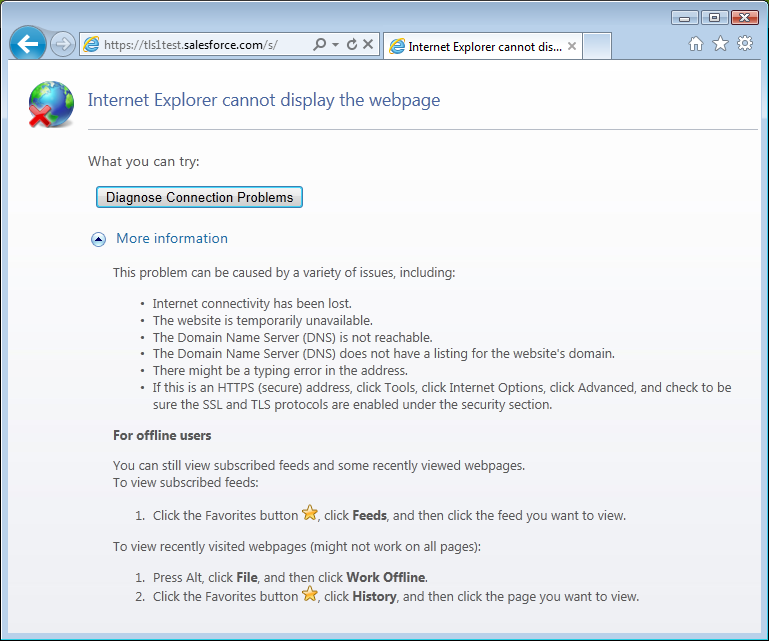This screenshot has height=641, width=769.
Task: Click 'The website is temporarily unavailable.' bullet
Action: pyautogui.click(x=263, y=321)
